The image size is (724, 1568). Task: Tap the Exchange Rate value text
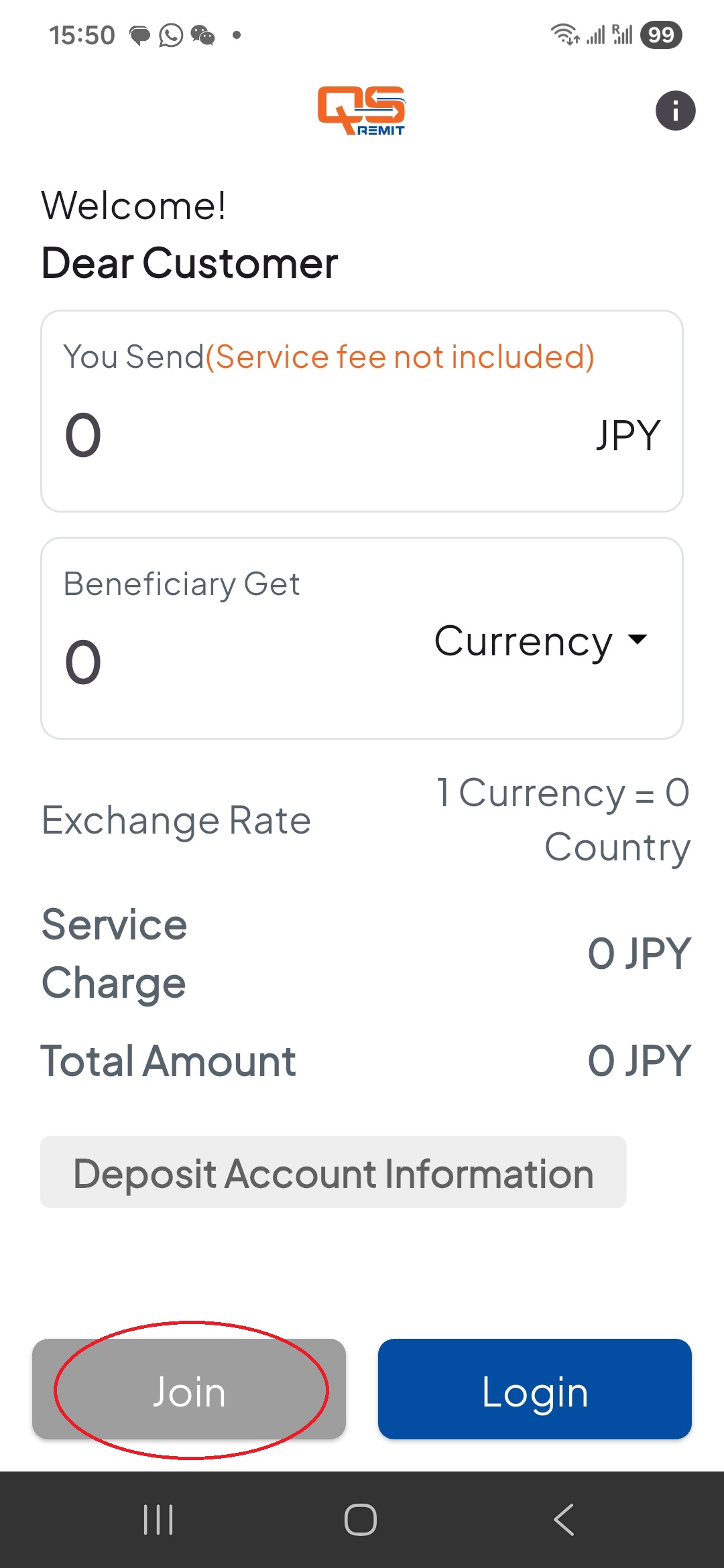pyautogui.click(x=563, y=820)
